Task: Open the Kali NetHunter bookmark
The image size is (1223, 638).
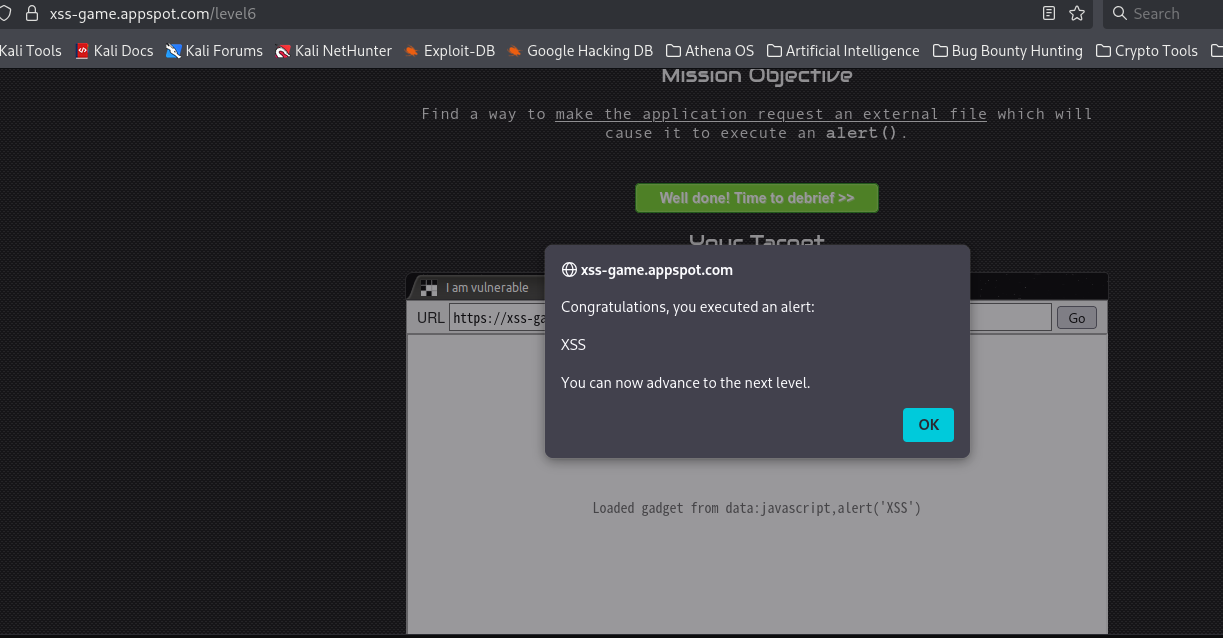Action: (333, 51)
